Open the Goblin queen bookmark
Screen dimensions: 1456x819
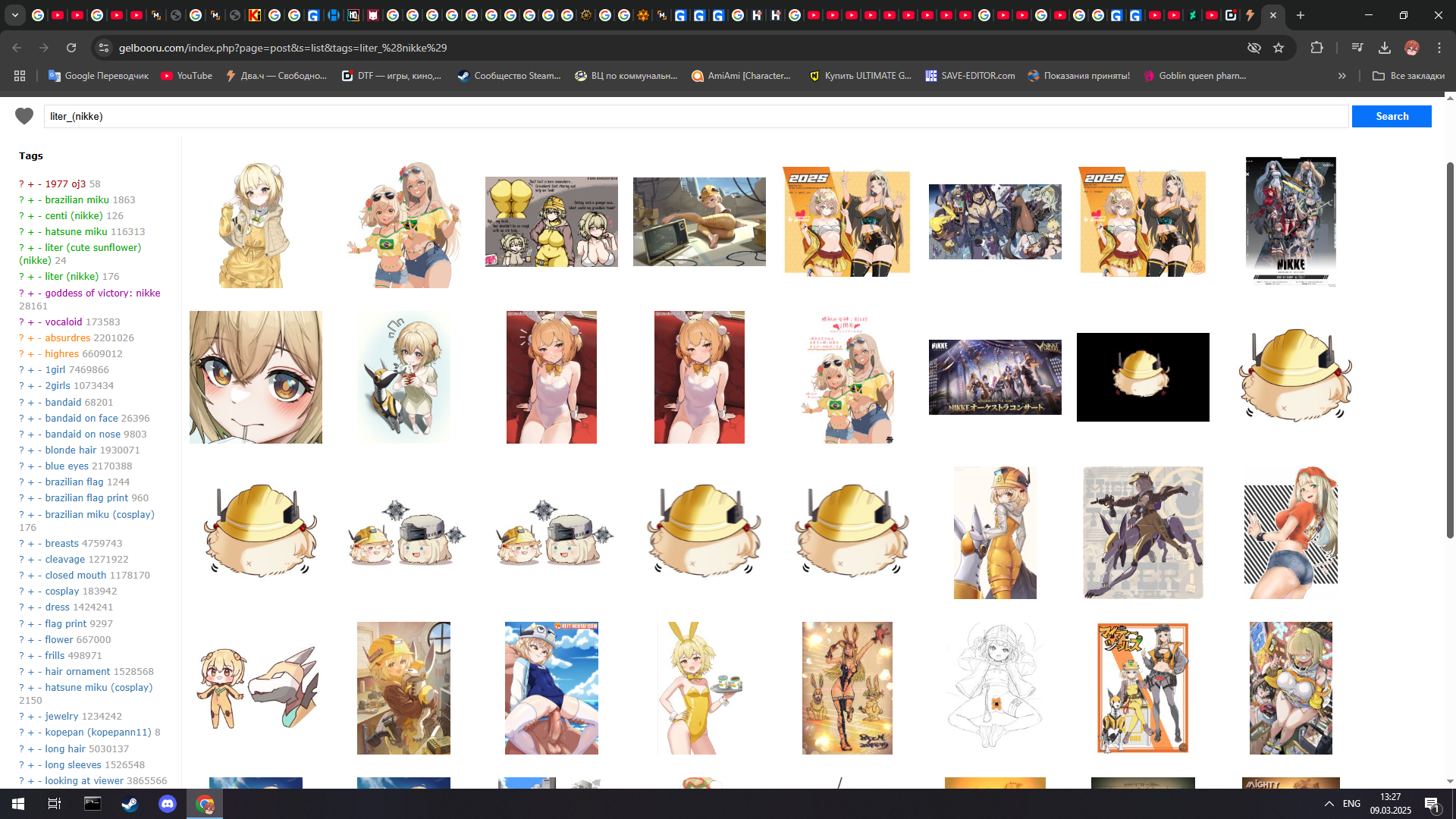1195,76
